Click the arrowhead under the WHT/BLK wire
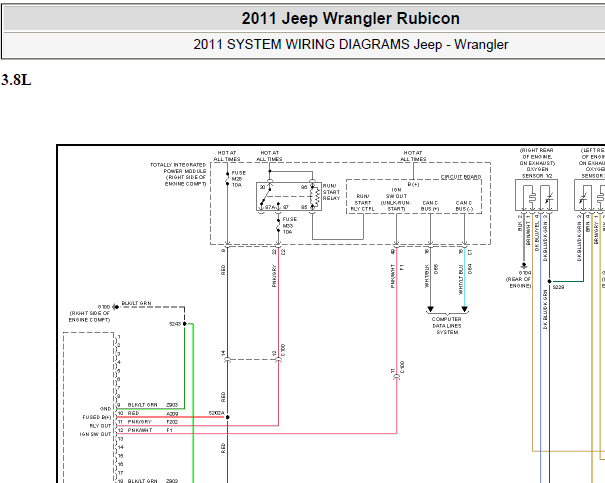Image resolution: width=605 pixels, height=483 pixels. click(x=430, y=309)
